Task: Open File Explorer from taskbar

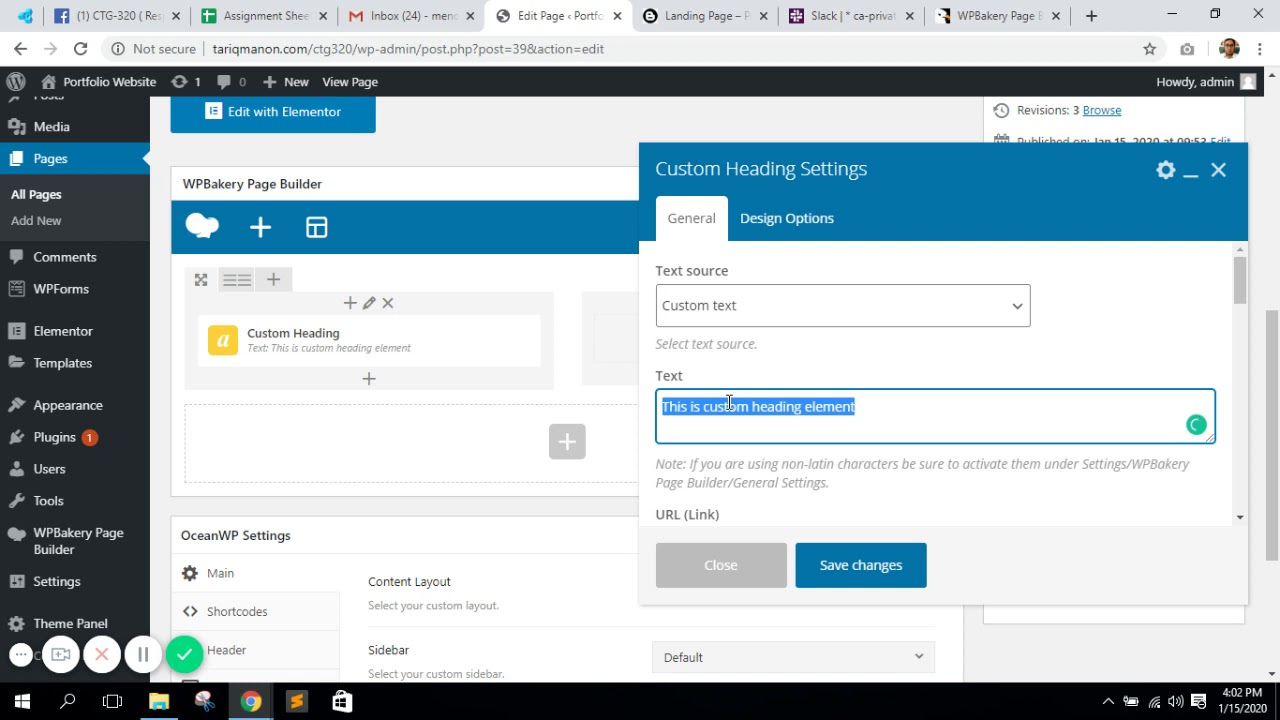Action: (x=159, y=701)
